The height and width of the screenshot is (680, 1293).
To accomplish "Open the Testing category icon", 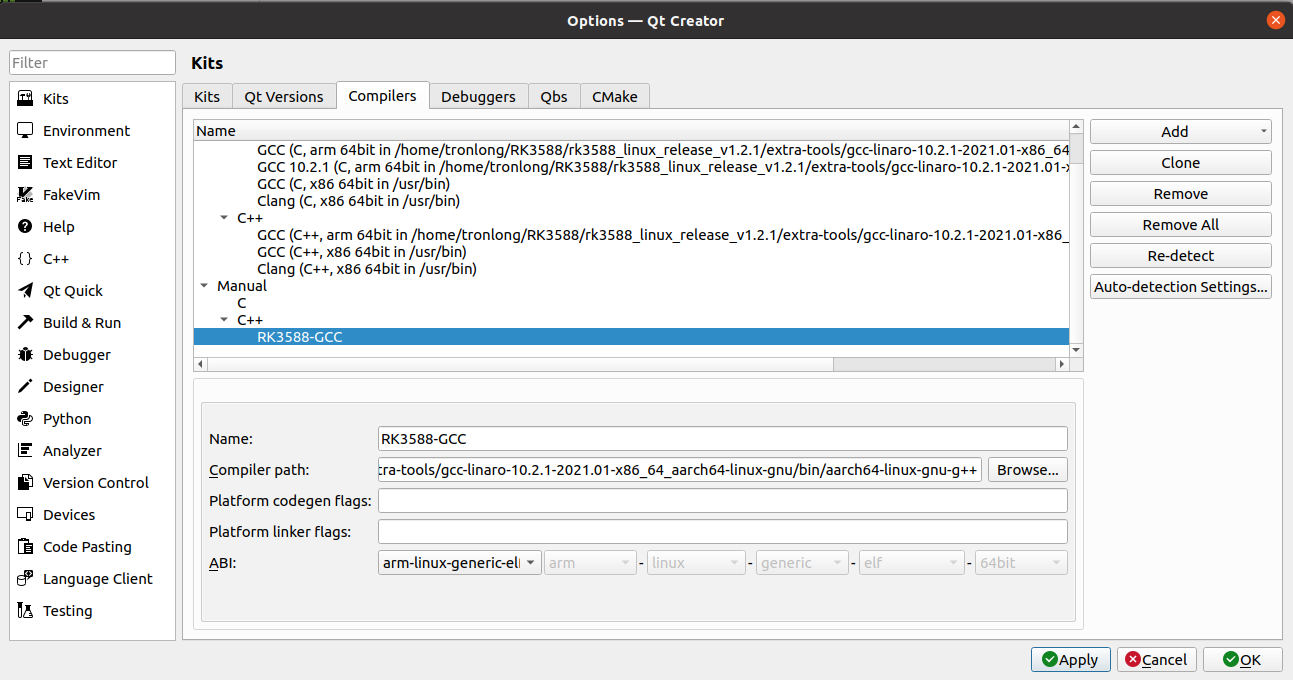I will click(26, 611).
